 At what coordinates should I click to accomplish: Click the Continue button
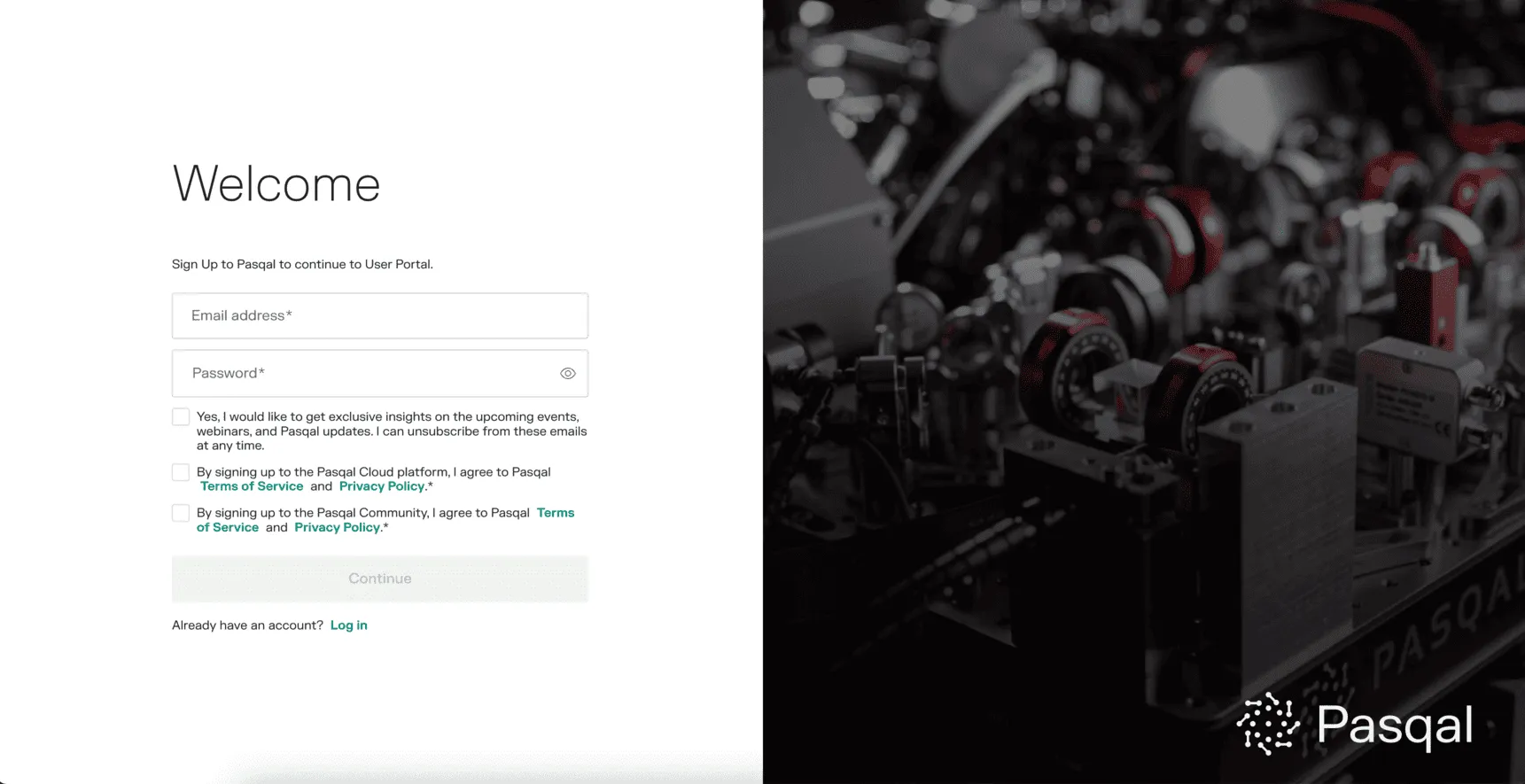click(380, 578)
